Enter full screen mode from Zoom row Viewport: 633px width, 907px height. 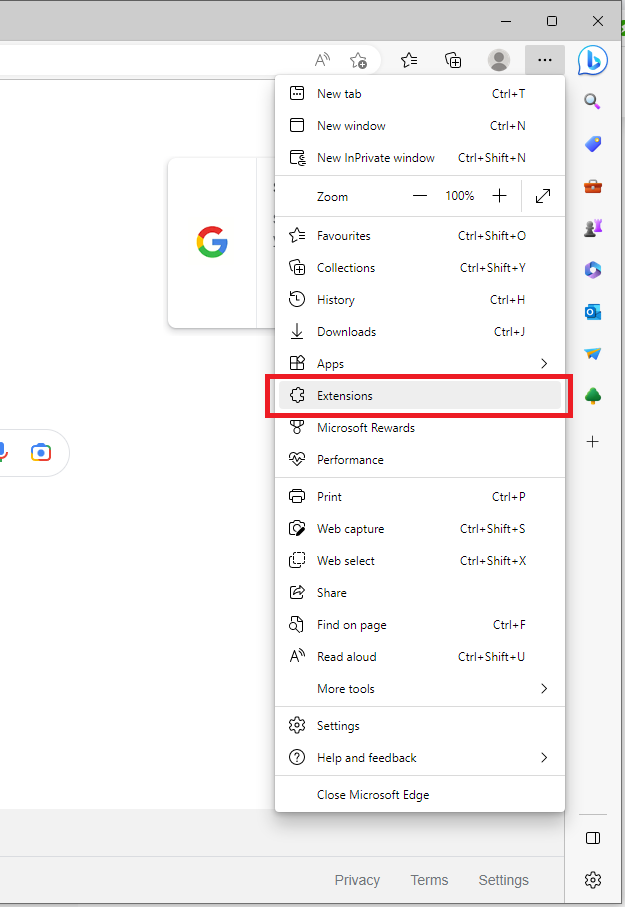tap(543, 196)
